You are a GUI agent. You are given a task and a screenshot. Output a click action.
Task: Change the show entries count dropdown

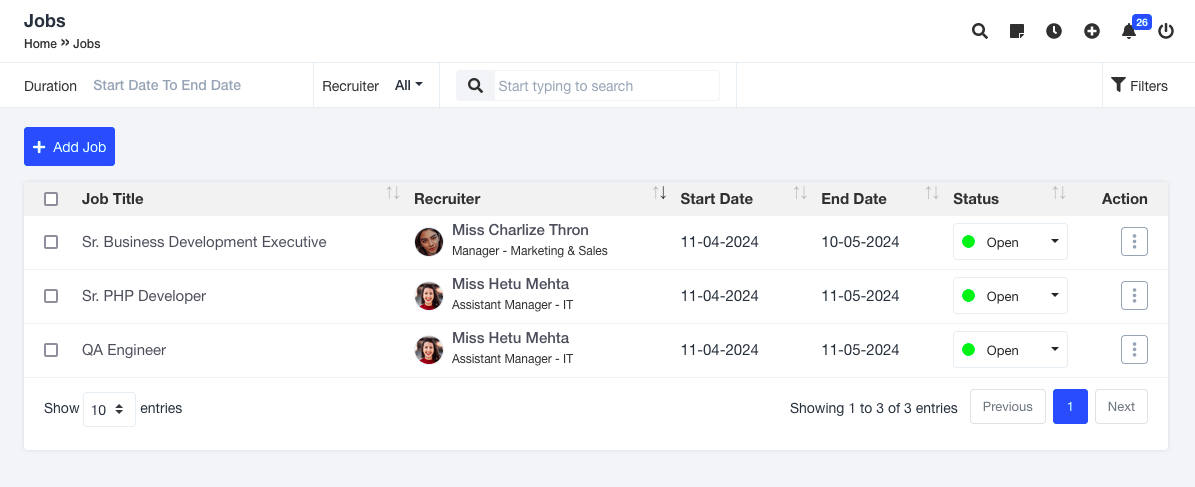coord(109,409)
